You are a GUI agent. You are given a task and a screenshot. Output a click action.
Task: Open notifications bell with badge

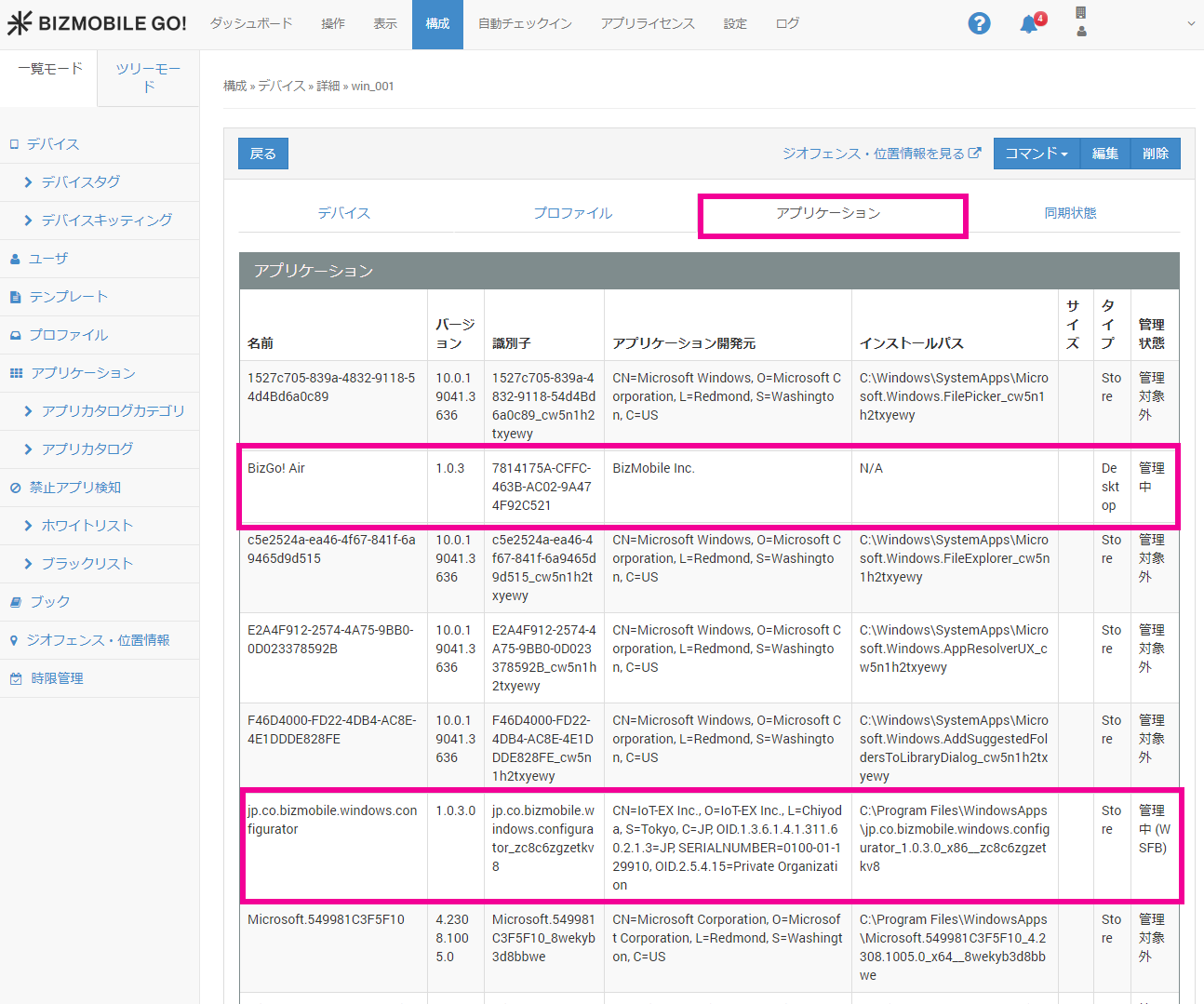tap(1029, 24)
